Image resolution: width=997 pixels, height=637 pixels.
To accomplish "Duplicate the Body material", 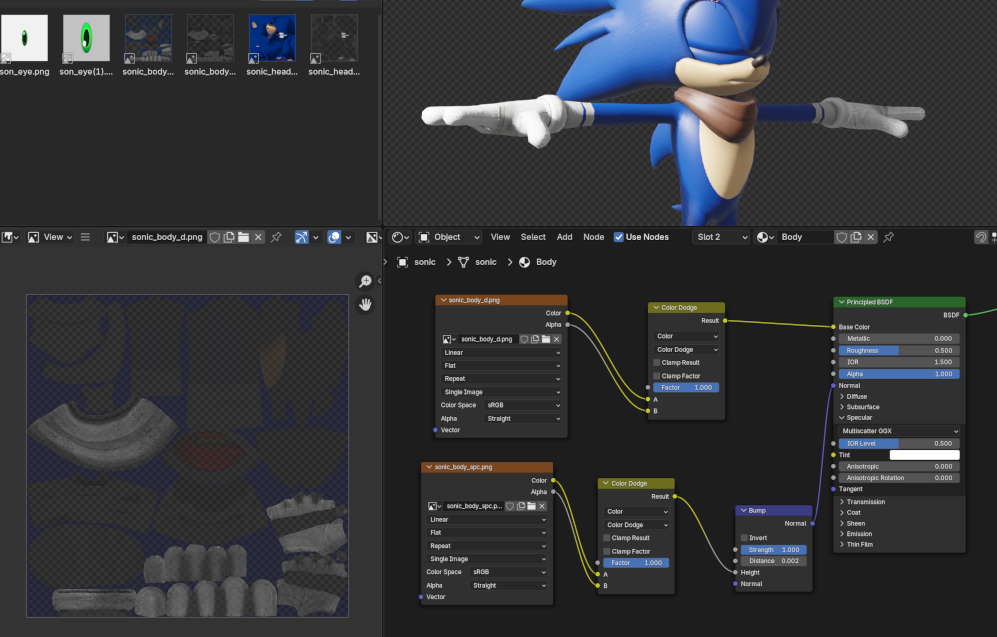I will [x=856, y=237].
